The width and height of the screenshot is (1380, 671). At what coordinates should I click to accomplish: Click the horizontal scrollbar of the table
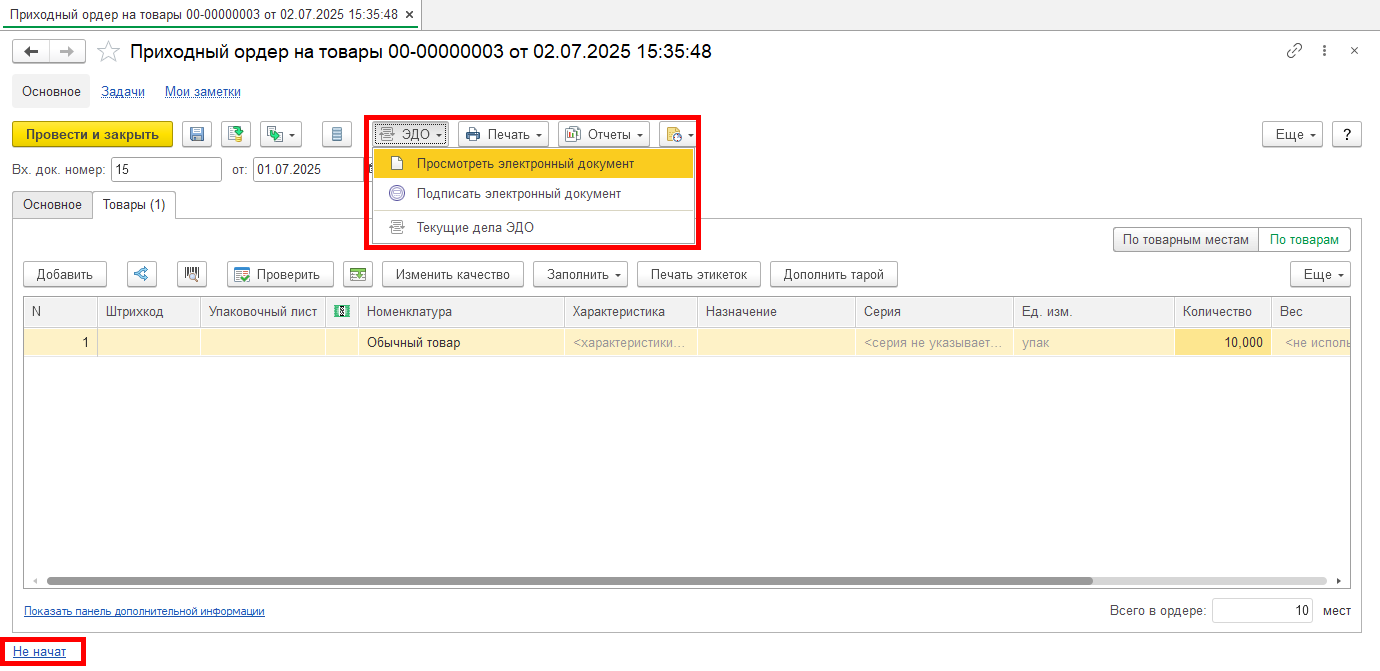point(570,580)
